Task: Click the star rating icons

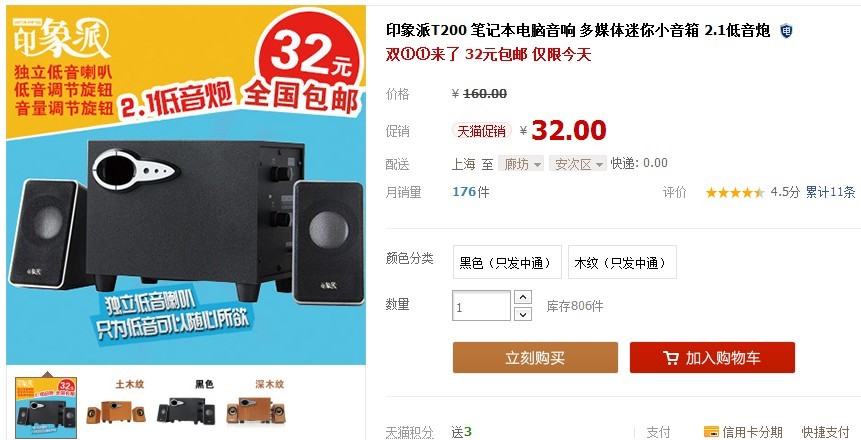Action: pyautogui.click(x=735, y=192)
